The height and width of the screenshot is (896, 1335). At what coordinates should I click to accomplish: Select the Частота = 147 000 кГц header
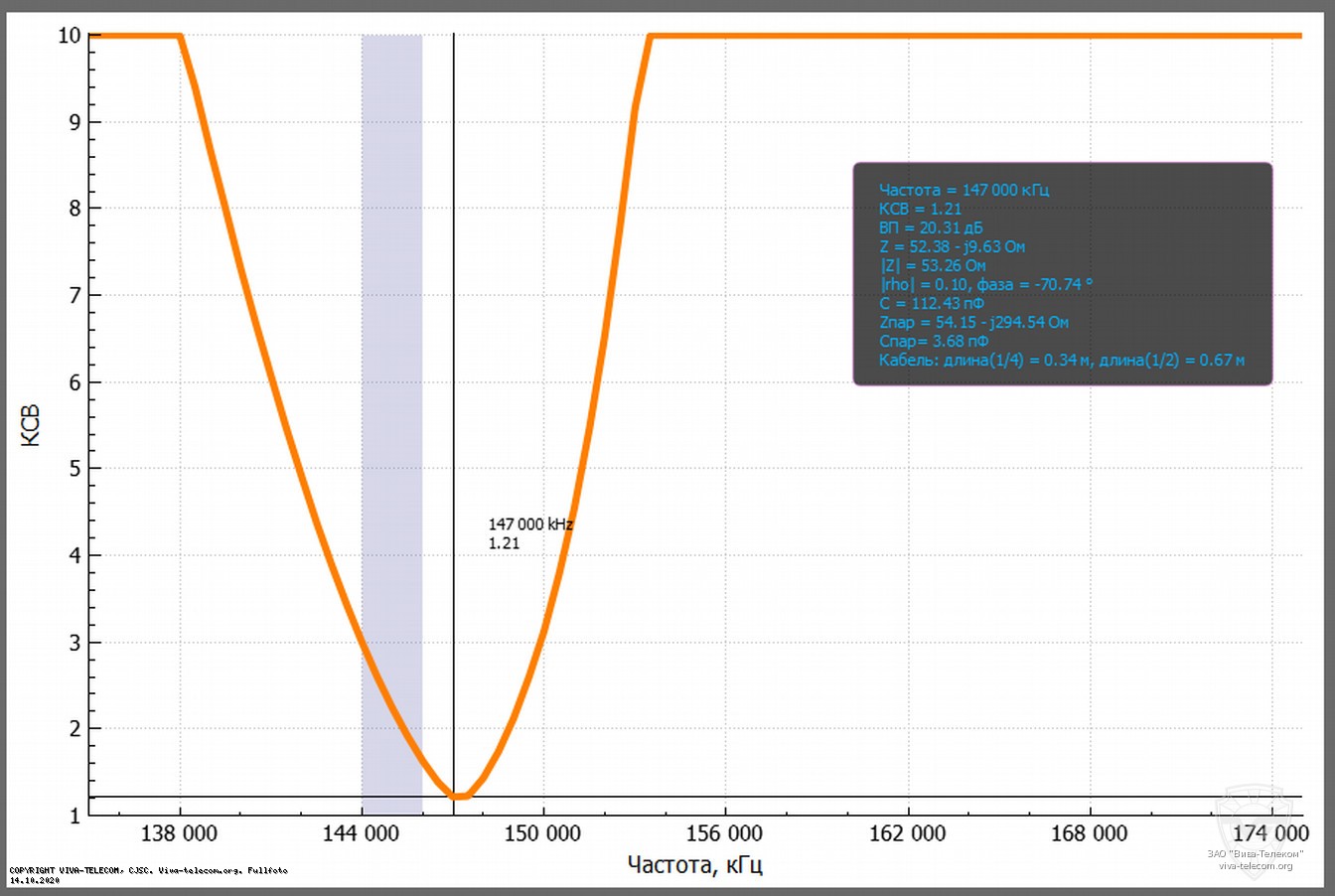965,190
